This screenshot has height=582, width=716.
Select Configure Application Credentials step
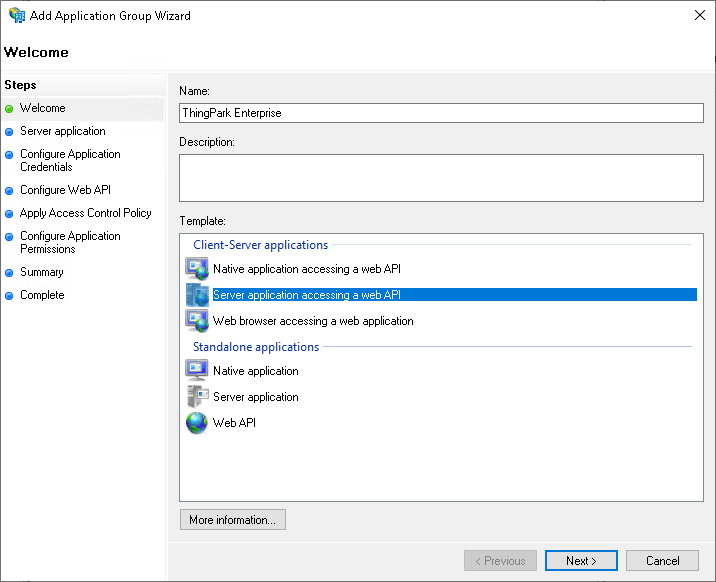70,160
